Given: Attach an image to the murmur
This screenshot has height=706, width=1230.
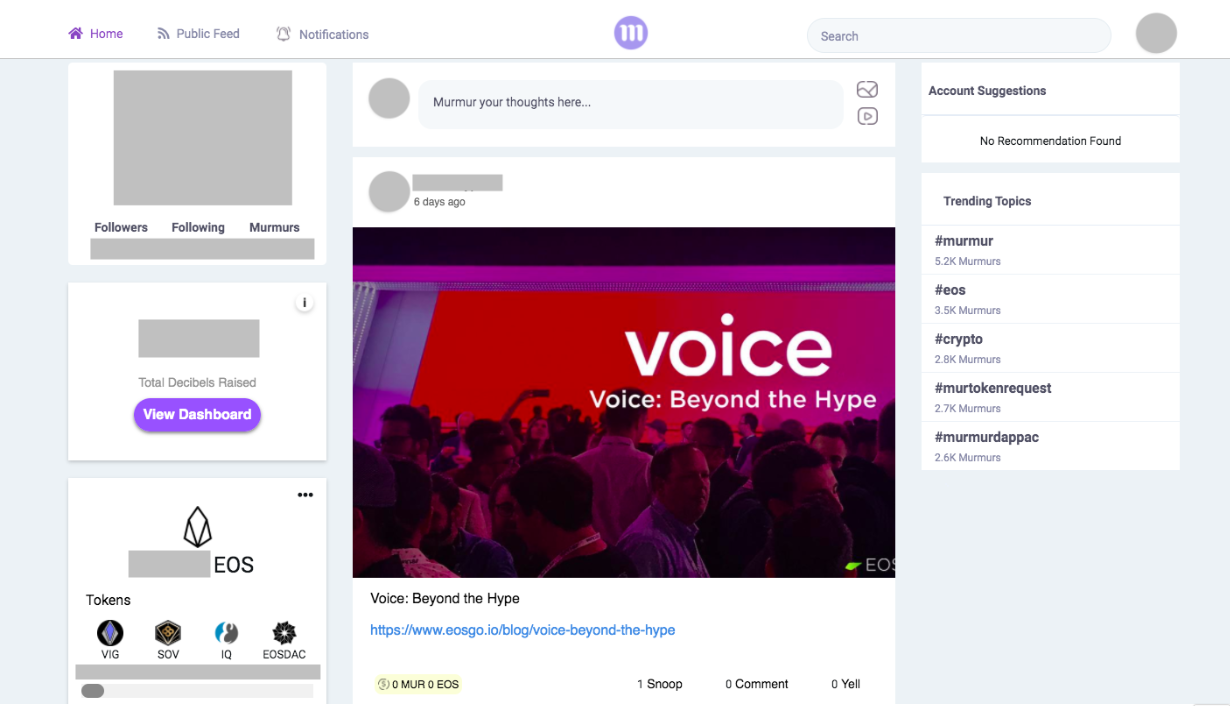Looking at the screenshot, I should coord(867,90).
